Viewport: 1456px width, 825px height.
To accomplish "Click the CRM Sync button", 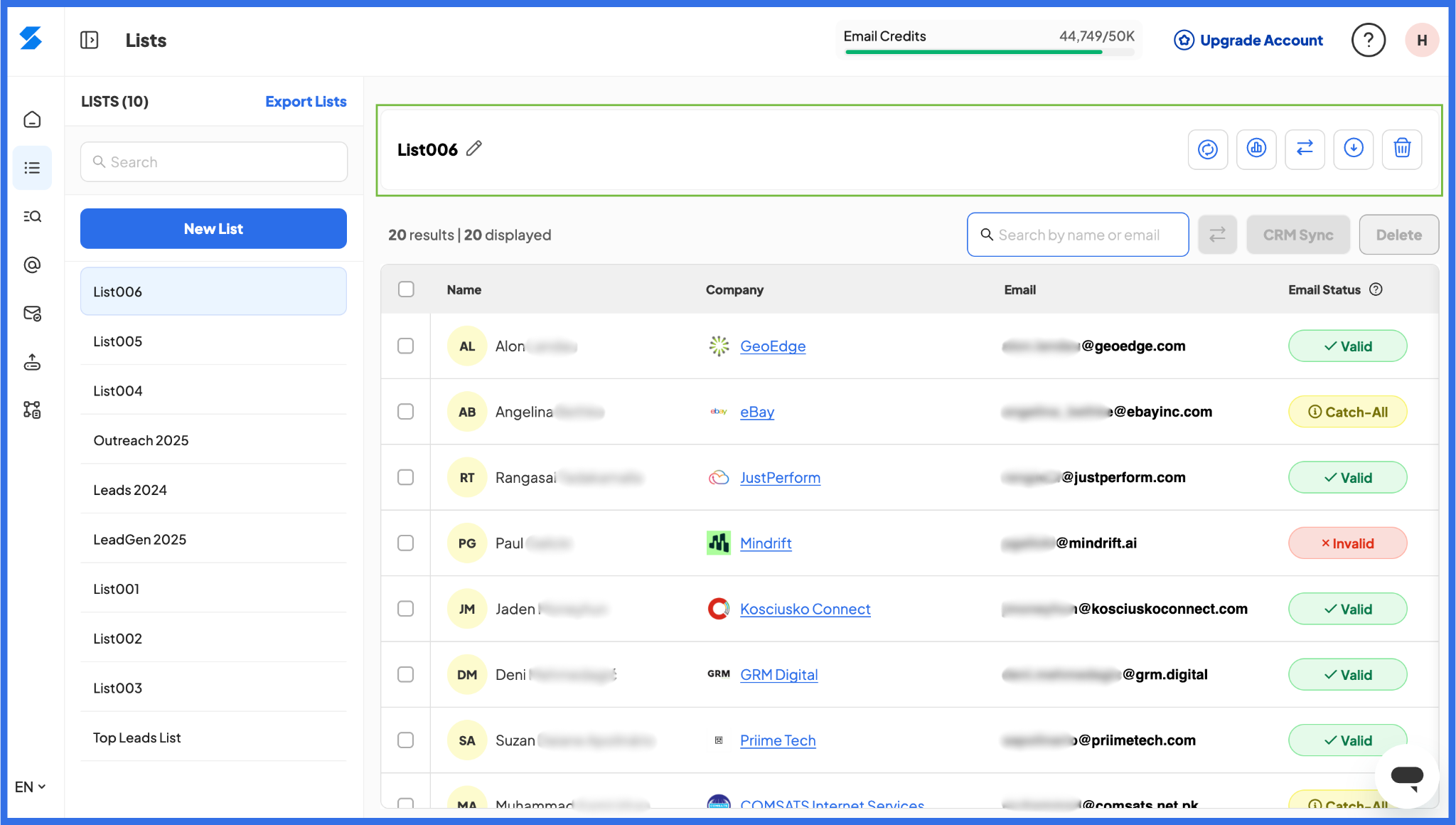I will [1298, 235].
